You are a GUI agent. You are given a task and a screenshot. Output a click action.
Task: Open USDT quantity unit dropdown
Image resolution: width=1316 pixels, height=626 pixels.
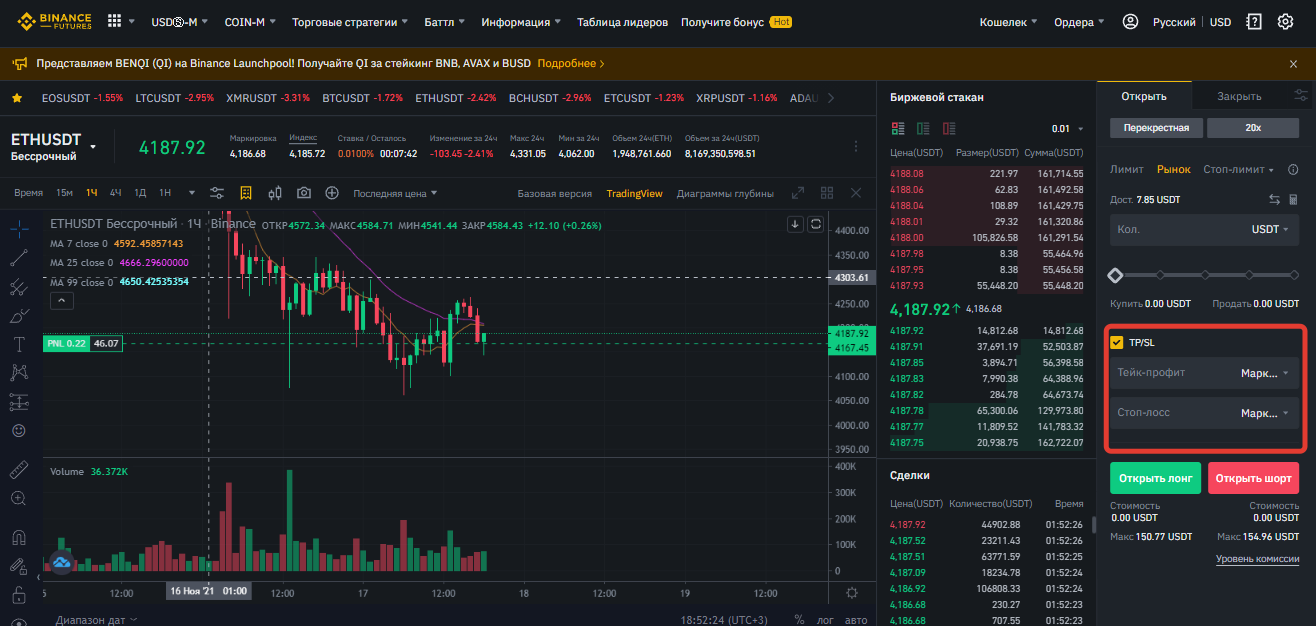pos(1270,229)
